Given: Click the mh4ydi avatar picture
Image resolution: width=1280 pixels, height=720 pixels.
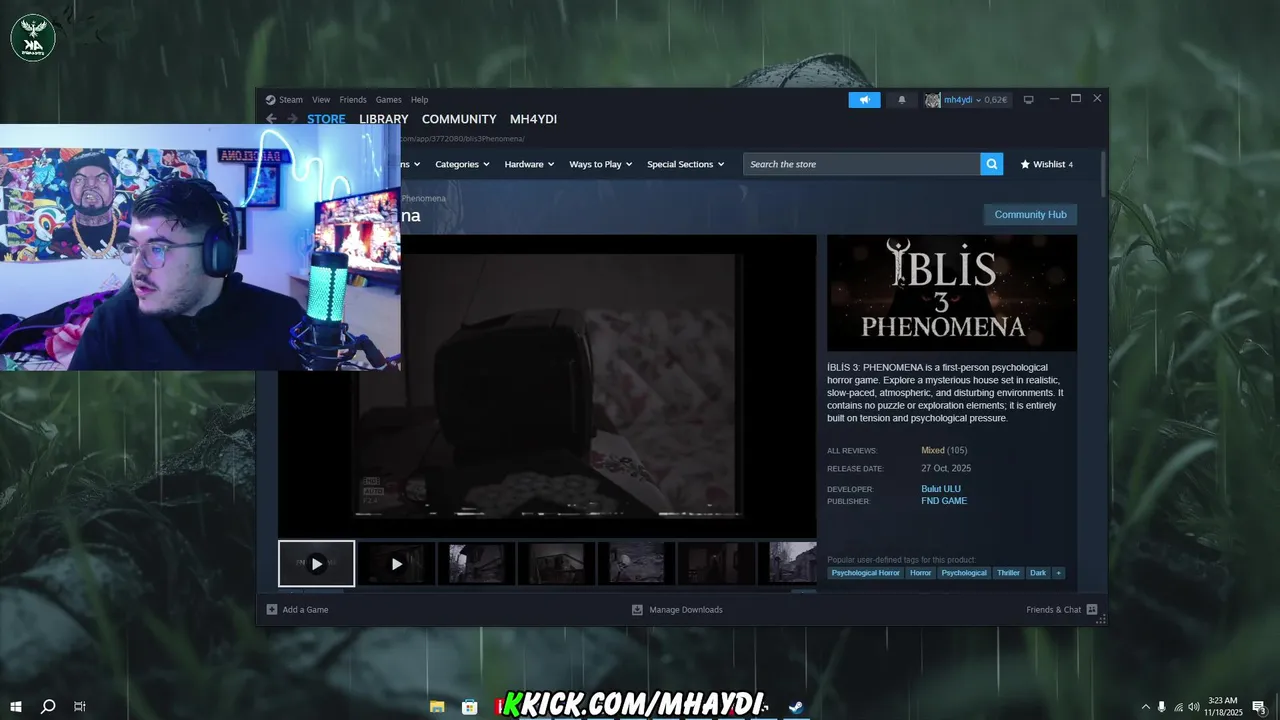Looking at the screenshot, I should pos(932,100).
